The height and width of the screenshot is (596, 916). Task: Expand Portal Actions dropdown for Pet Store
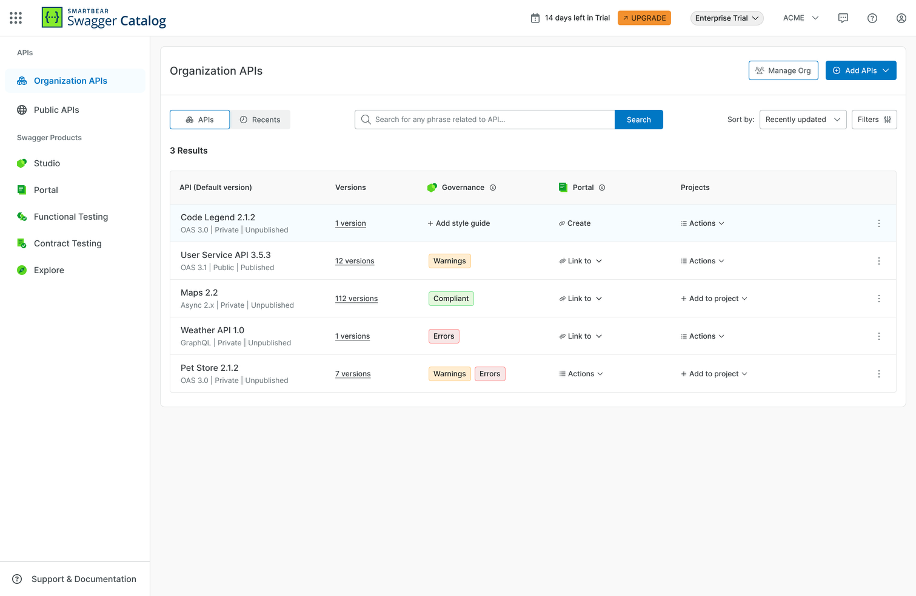pos(581,374)
